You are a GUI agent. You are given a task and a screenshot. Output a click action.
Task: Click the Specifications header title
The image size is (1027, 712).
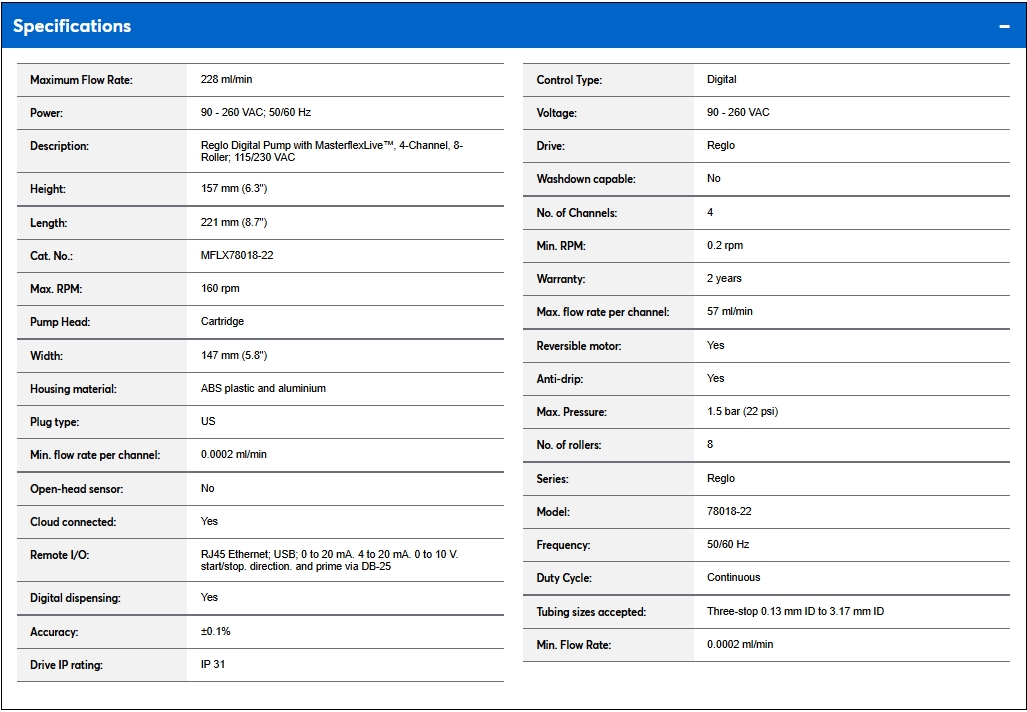[72, 26]
